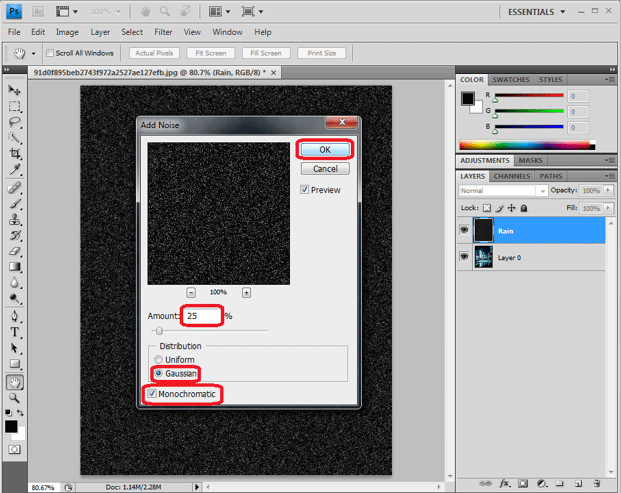Select the Dodge tool
Screen dimensions: 621x493
click(x=15, y=299)
